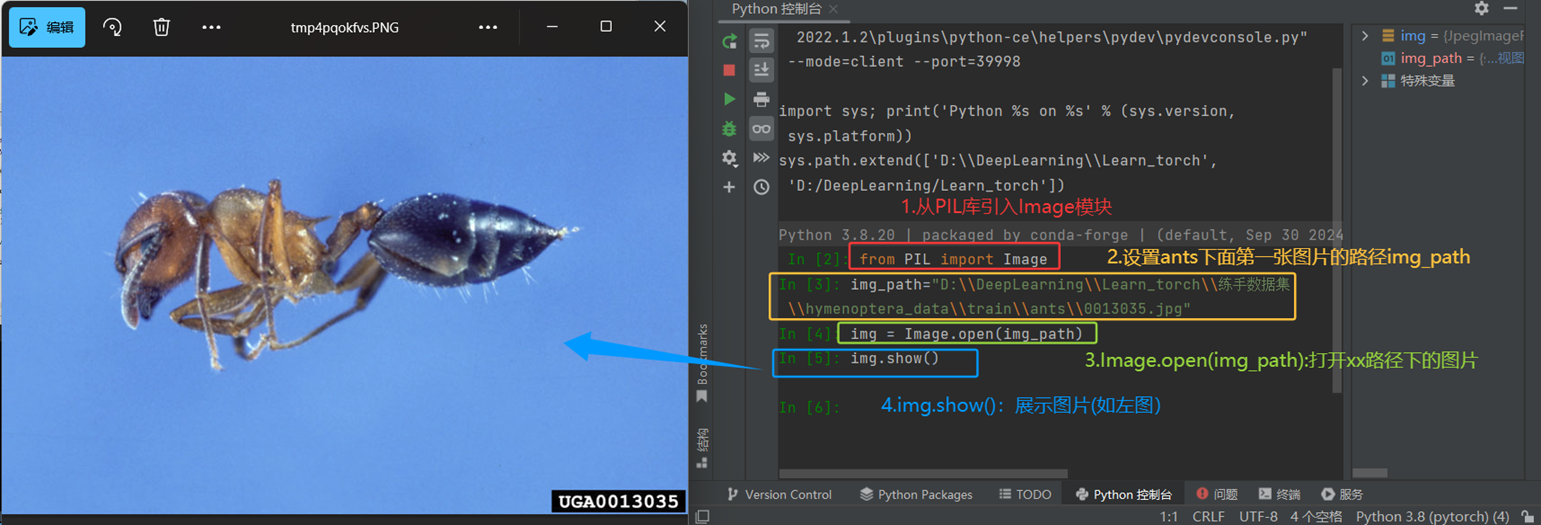Open the Version Control tool window
Viewport: 1541px width, 525px height.
pos(778,494)
